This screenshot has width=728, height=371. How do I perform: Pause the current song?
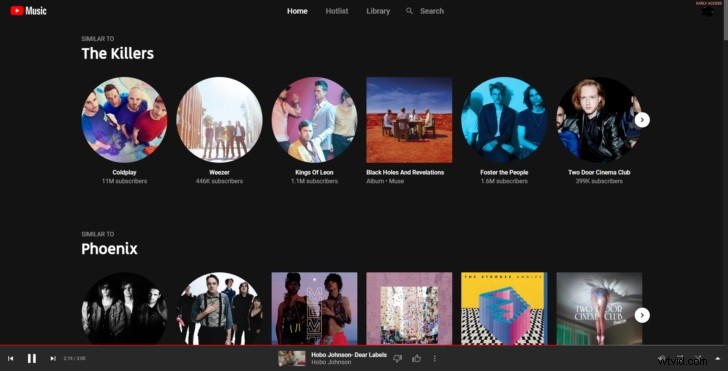click(32, 358)
